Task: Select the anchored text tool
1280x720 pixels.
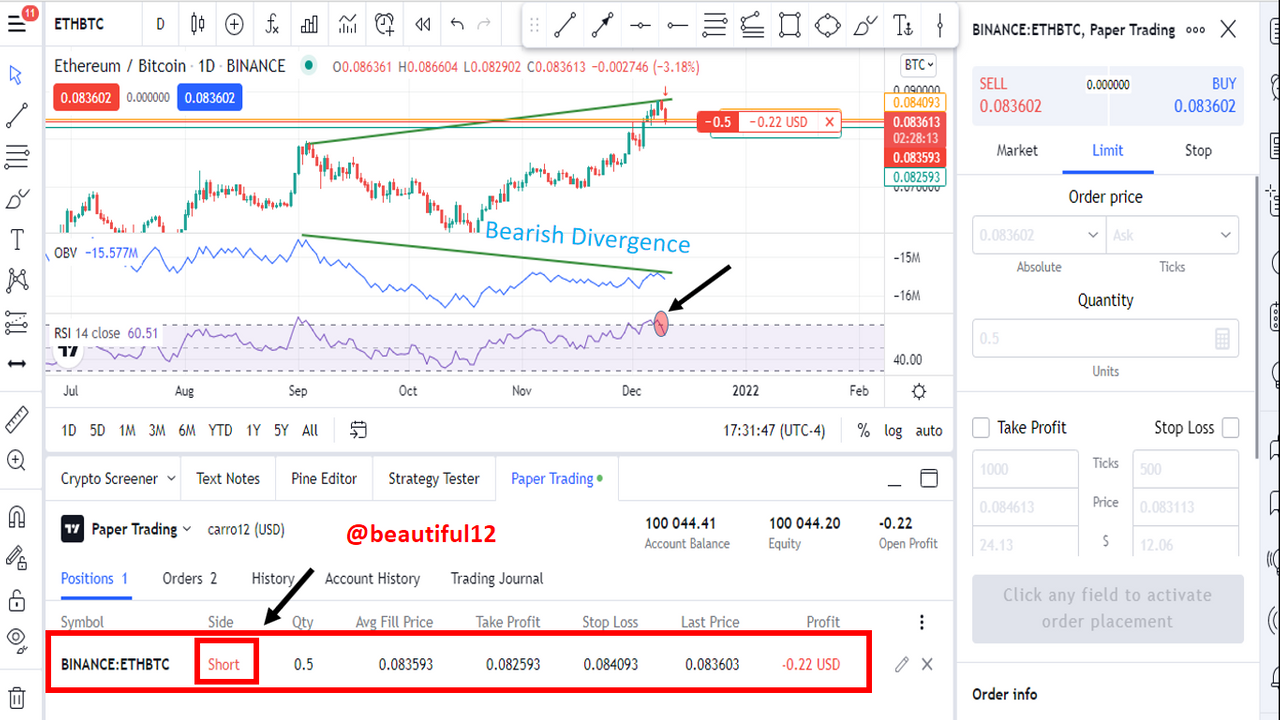Action: (903, 25)
